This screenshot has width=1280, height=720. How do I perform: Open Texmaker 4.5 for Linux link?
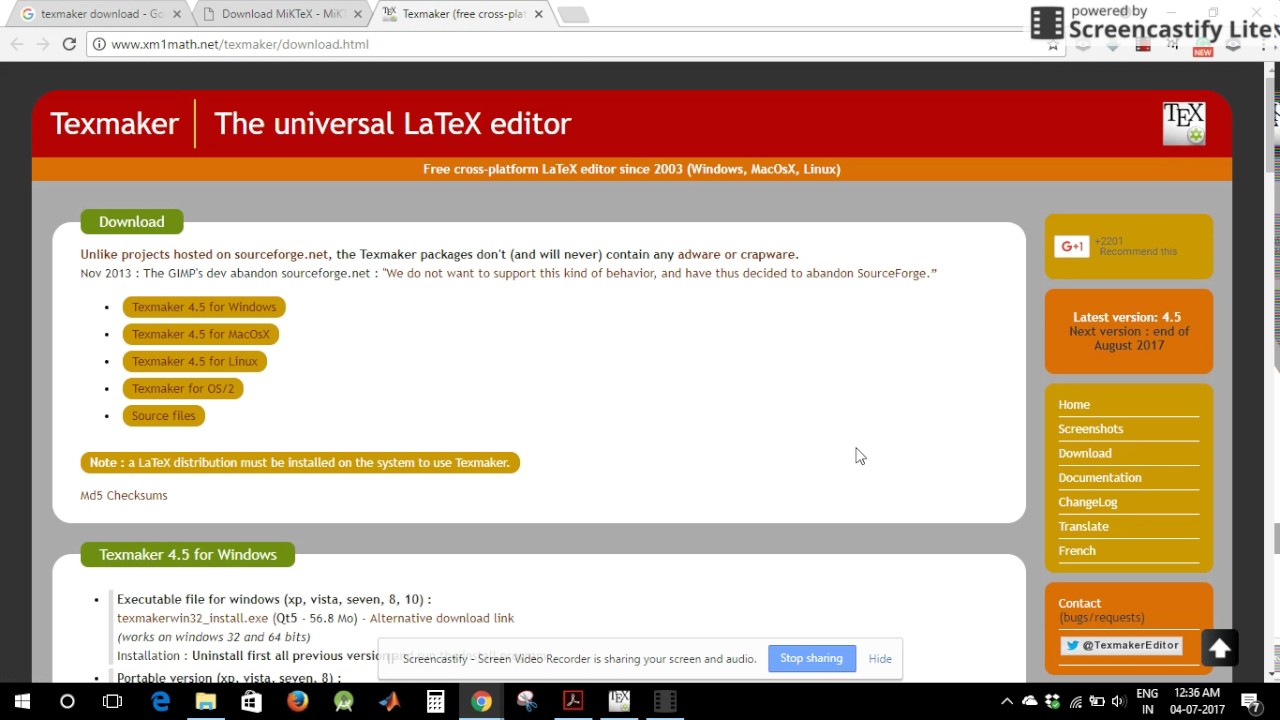coord(195,361)
